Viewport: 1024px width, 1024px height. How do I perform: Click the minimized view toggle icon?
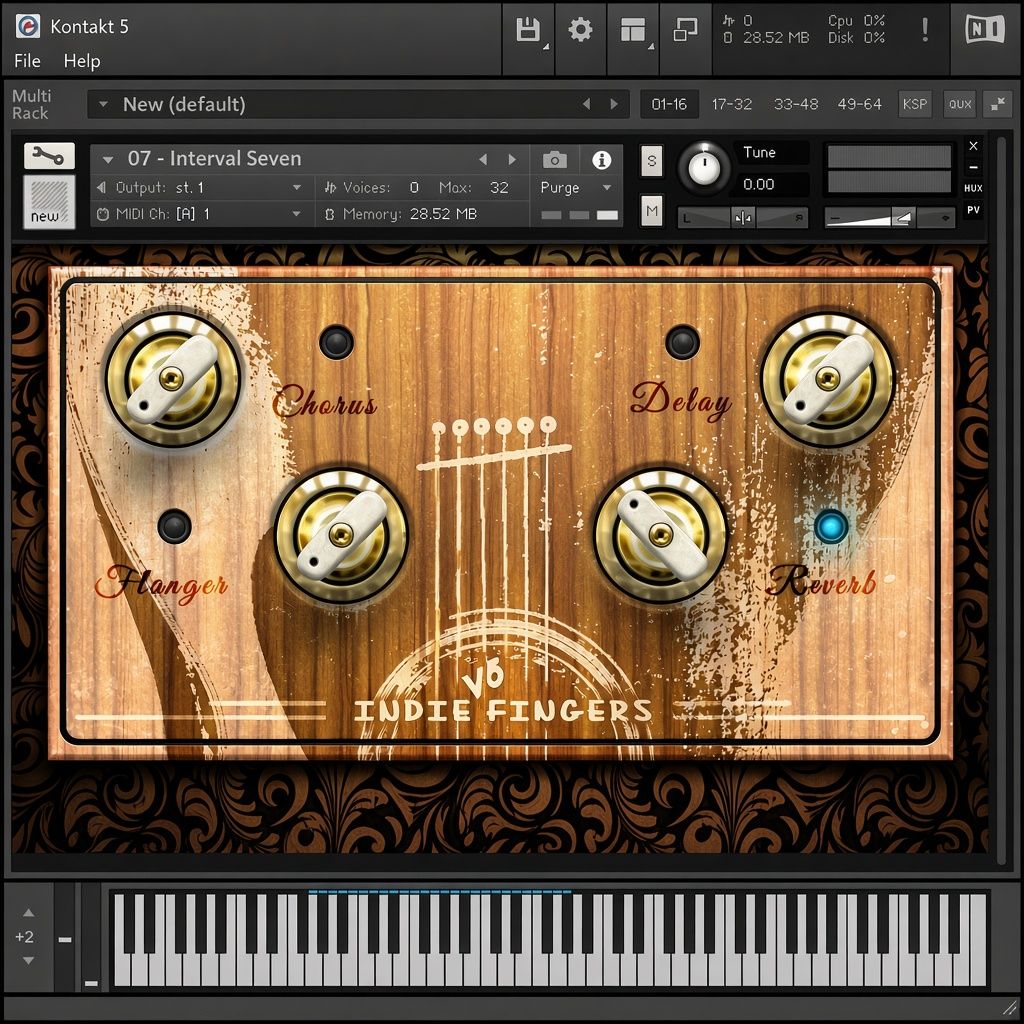point(685,30)
